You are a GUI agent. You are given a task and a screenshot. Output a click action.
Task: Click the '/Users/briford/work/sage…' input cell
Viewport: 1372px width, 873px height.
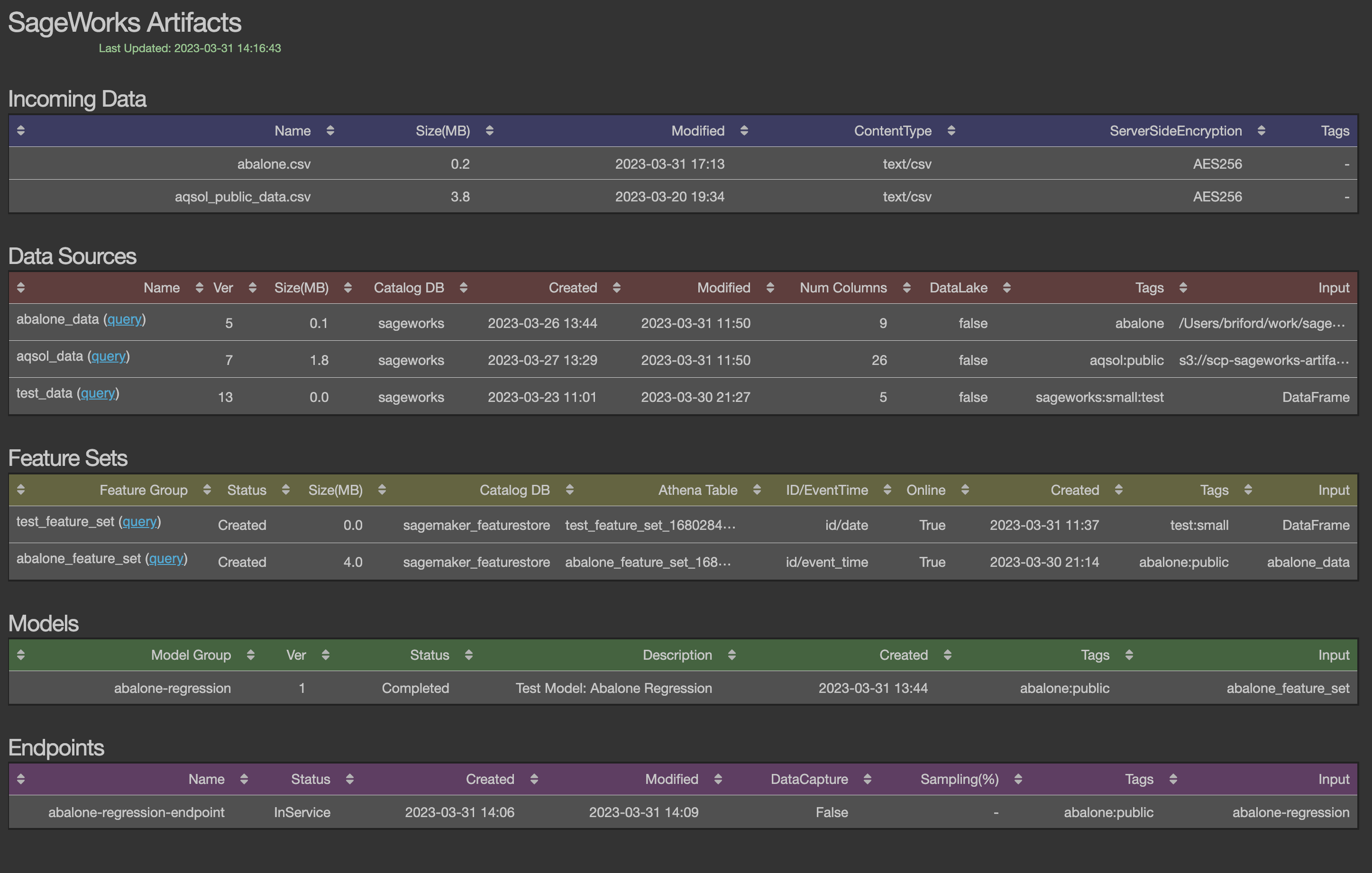coord(1262,323)
